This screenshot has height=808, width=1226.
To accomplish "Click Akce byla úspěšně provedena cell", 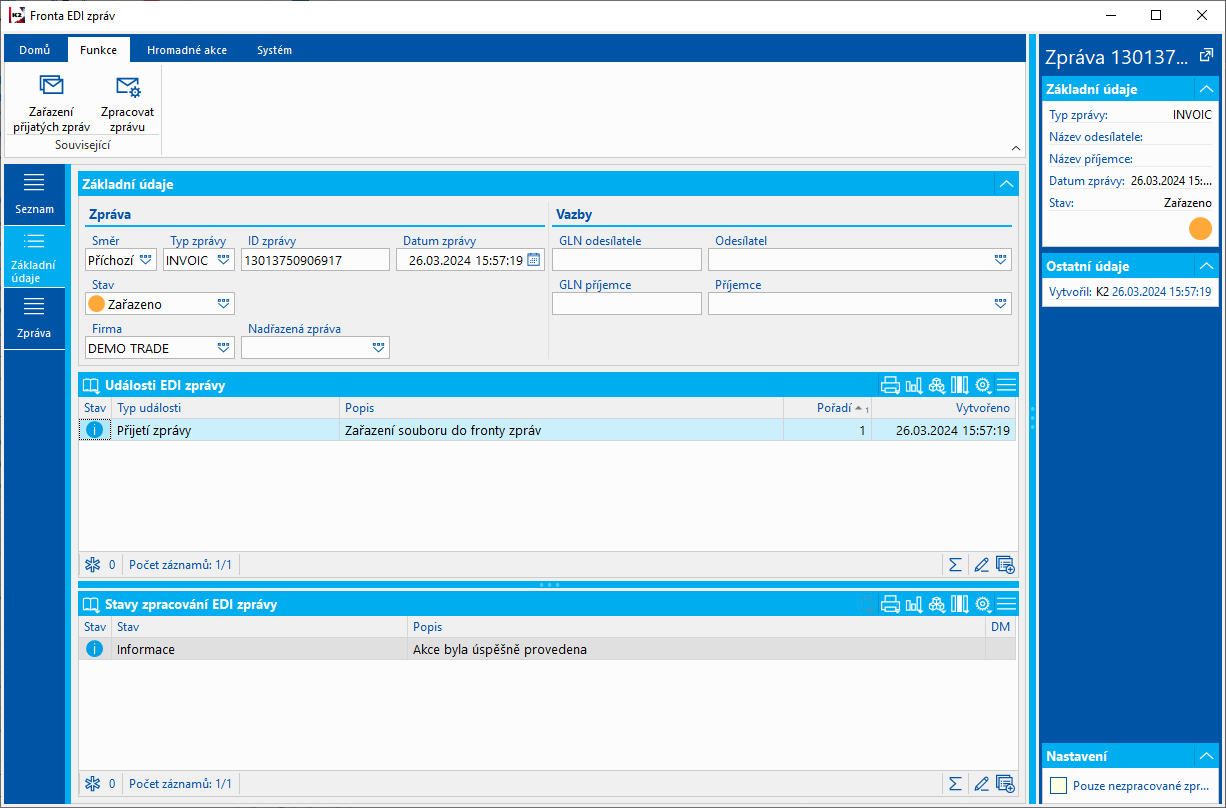I will [x=697, y=649].
